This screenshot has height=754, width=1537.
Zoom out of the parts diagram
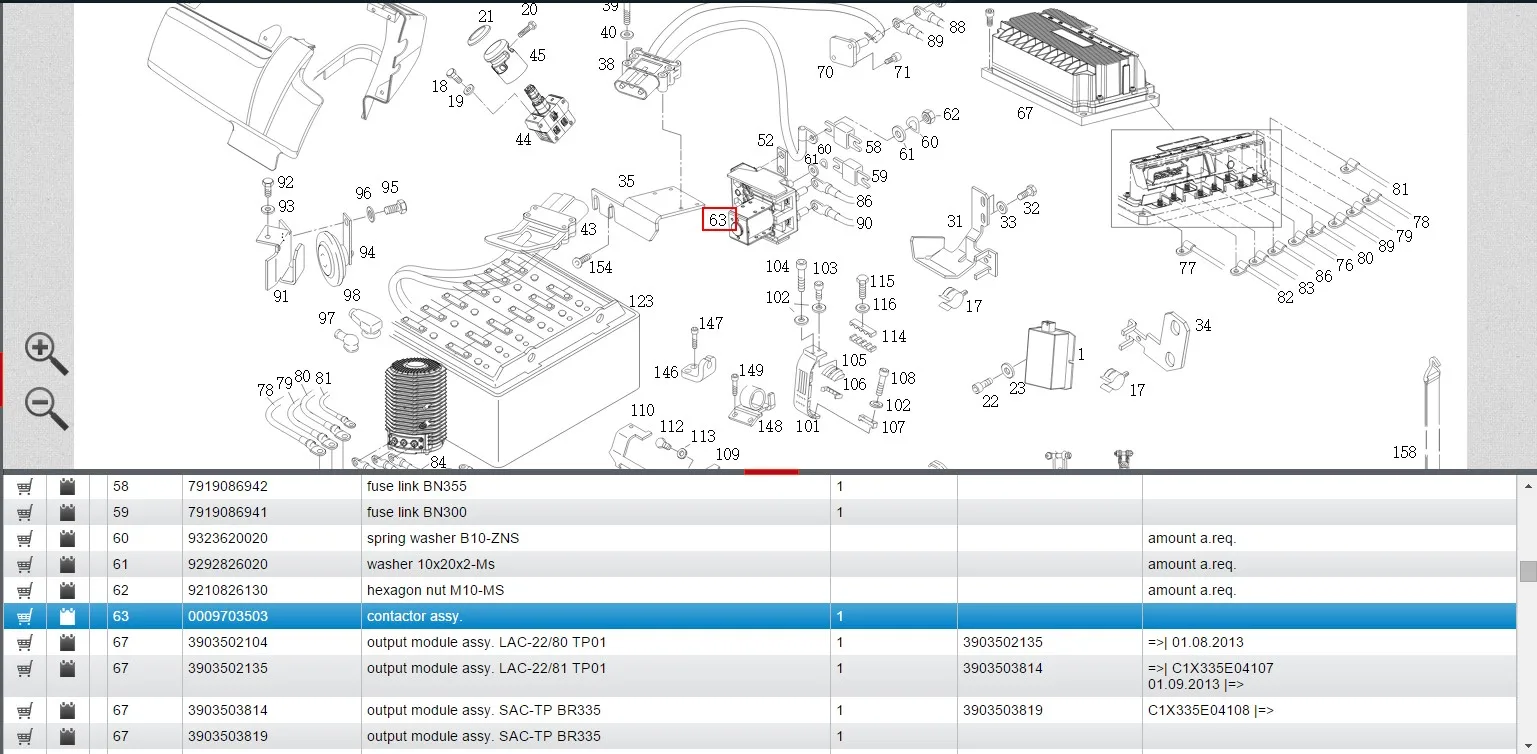click(x=46, y=409)
